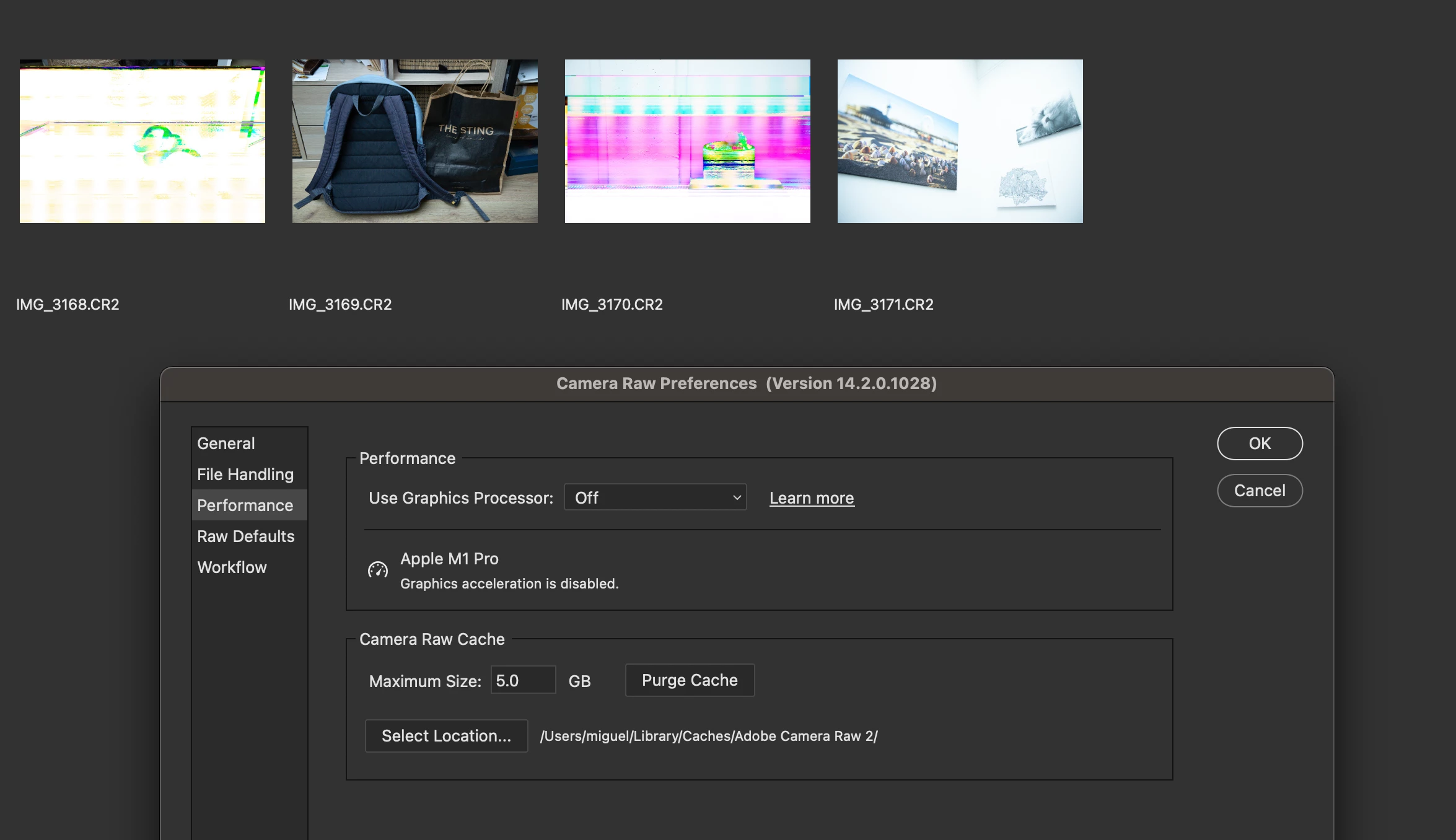Select the IMG_3171.CR2 wall photos thumbnail

[960, 141]
